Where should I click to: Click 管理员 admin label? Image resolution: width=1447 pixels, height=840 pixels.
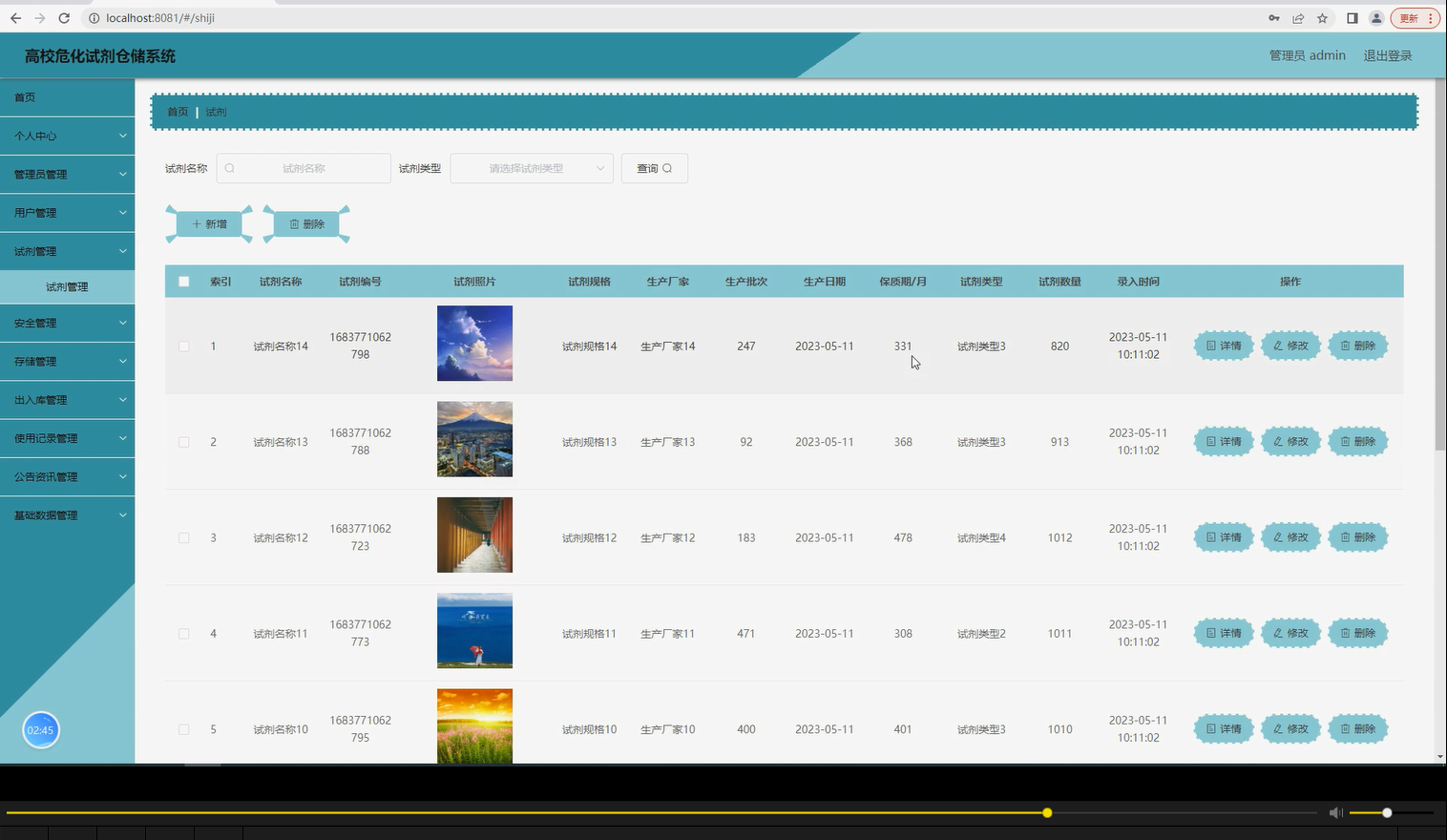1307,55
